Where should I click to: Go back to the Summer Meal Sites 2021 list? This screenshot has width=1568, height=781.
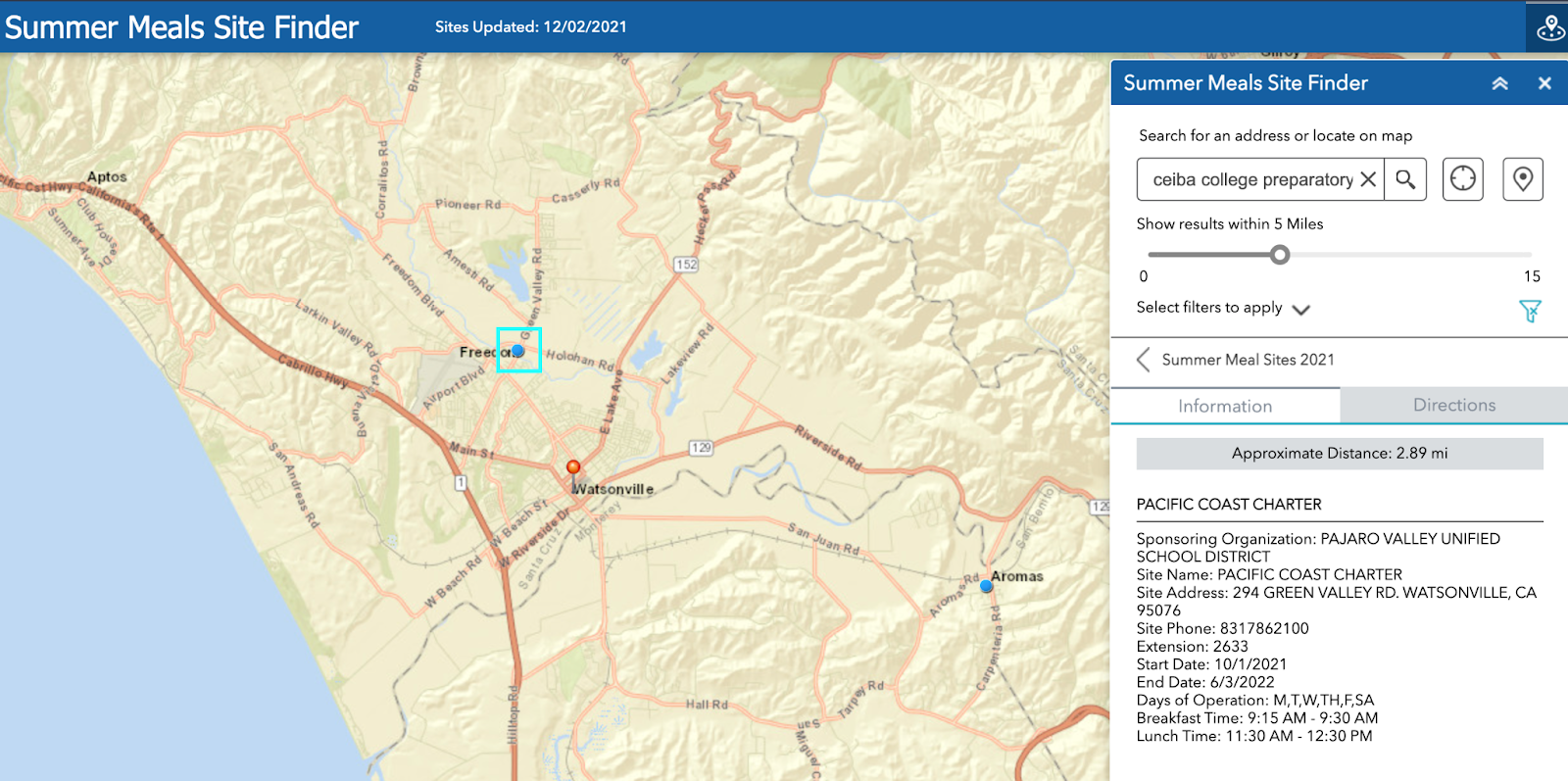pos(1144,360)
